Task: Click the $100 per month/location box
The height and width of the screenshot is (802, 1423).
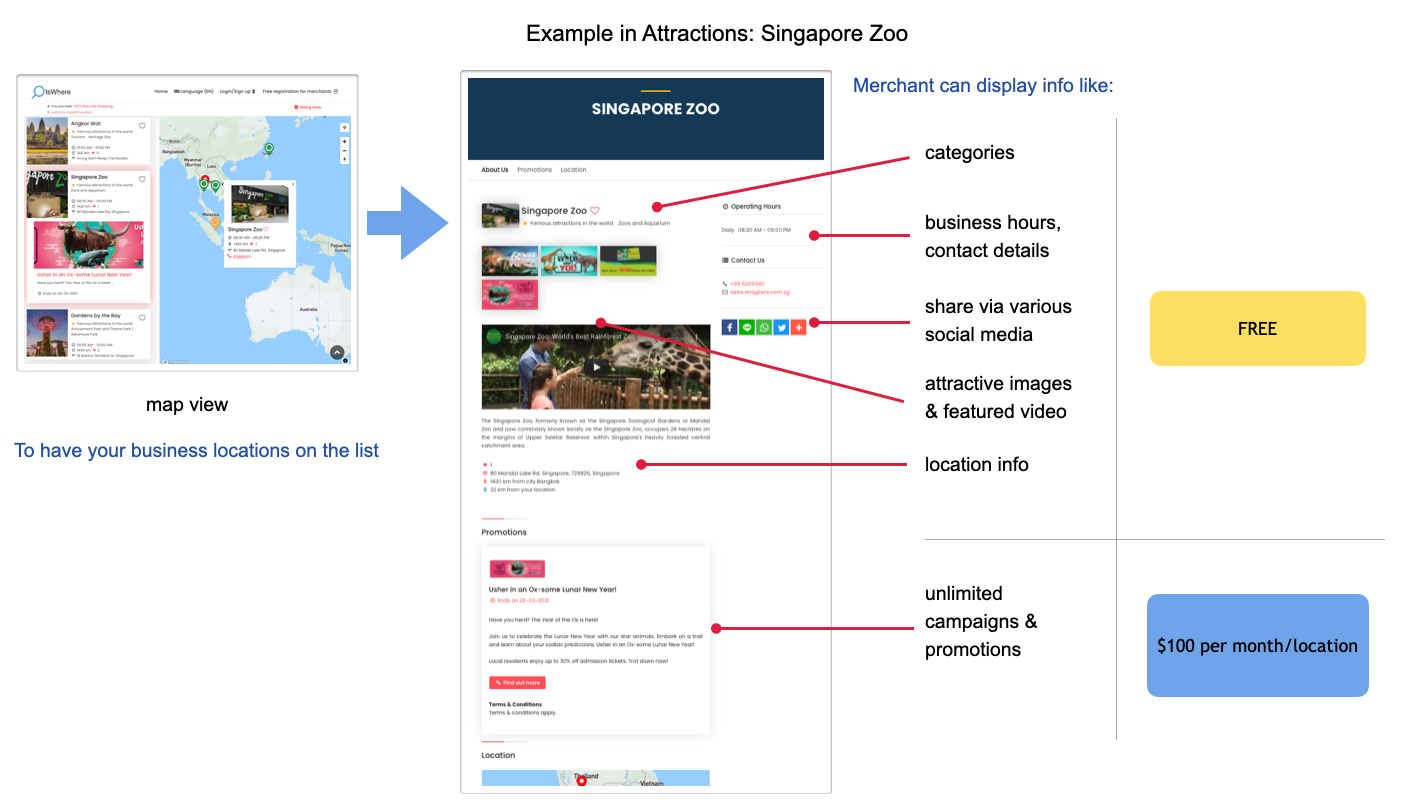Action: click(1257, 645)
